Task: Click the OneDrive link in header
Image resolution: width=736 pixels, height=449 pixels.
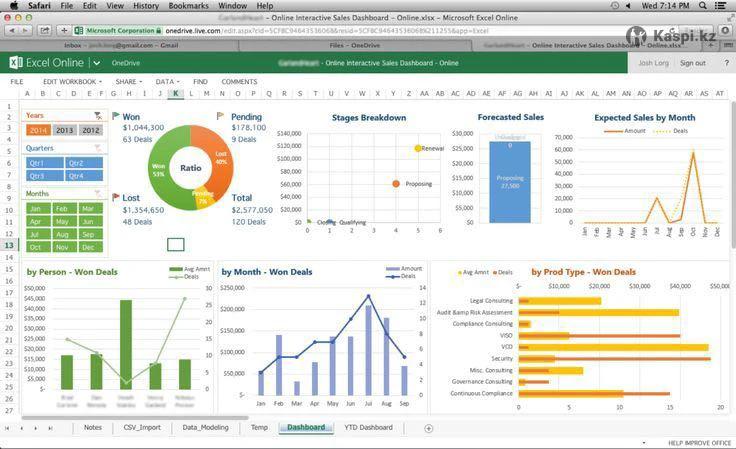Action: 126,63
